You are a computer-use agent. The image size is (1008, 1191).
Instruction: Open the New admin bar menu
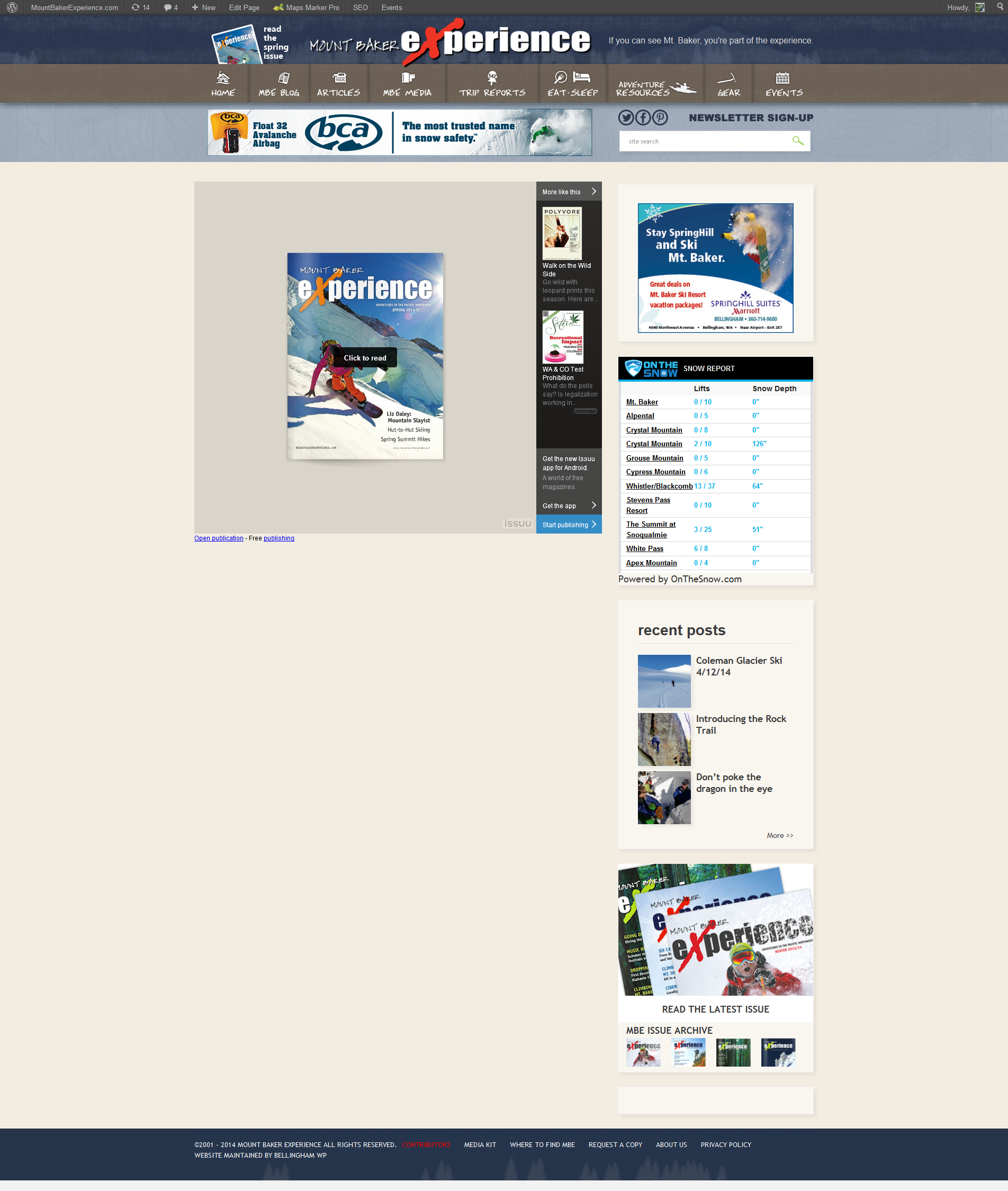pos(203,7)
